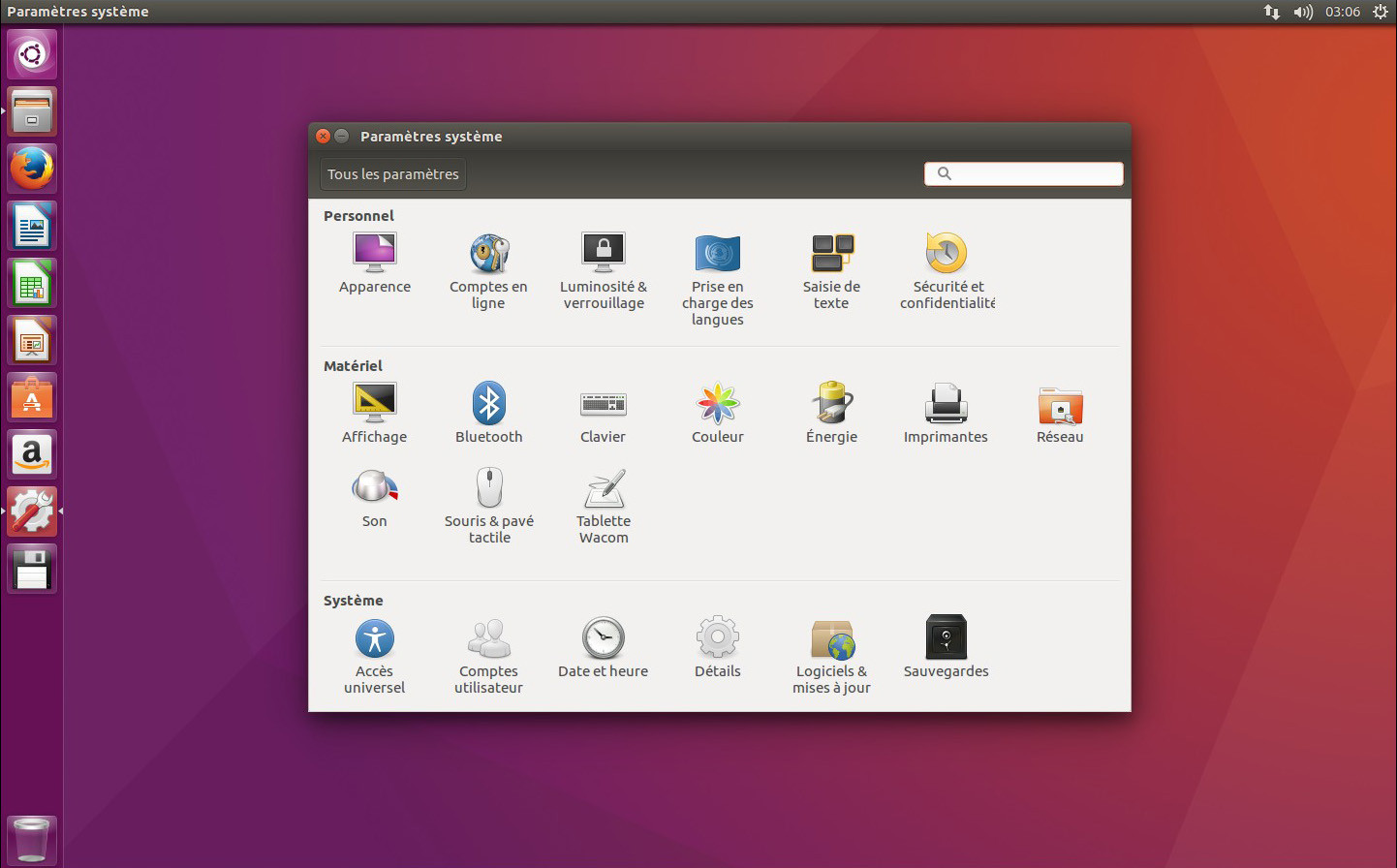This screenshot has width=1397, height=868.
Task: Open Prise en charge des langues
Action: [718, 280]
